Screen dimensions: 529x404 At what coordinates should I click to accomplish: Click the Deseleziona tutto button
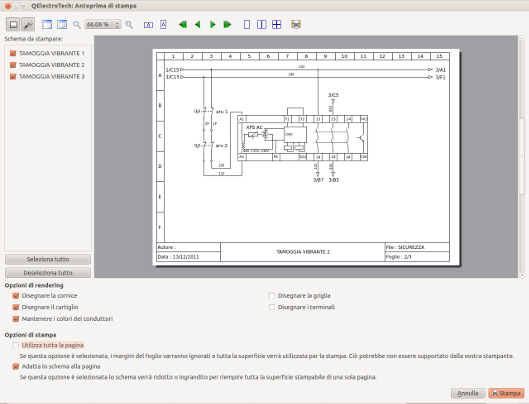coord(48,273)
